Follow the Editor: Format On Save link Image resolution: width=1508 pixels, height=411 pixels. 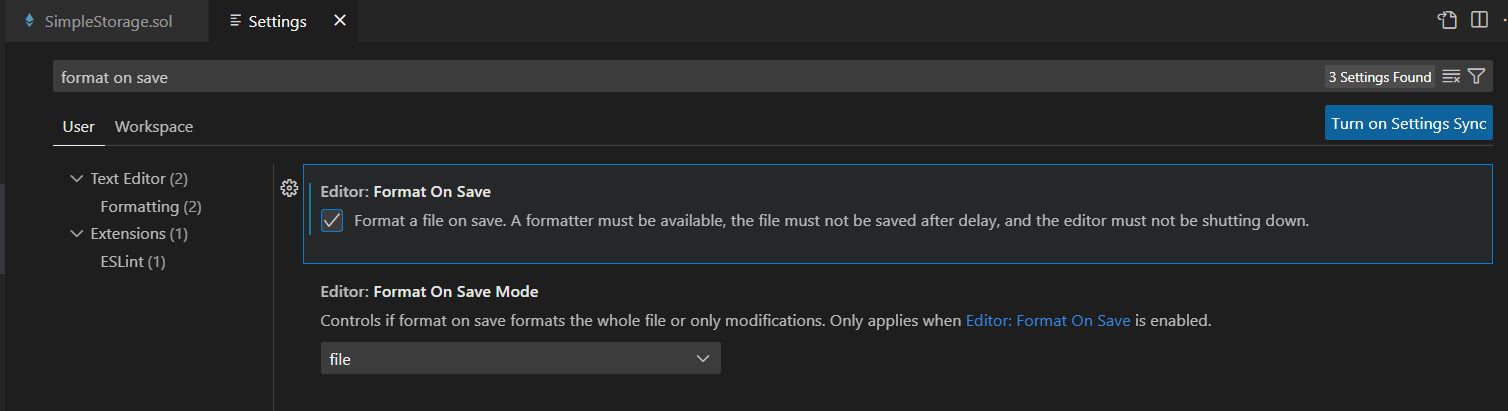click(x=1047, y=321)
